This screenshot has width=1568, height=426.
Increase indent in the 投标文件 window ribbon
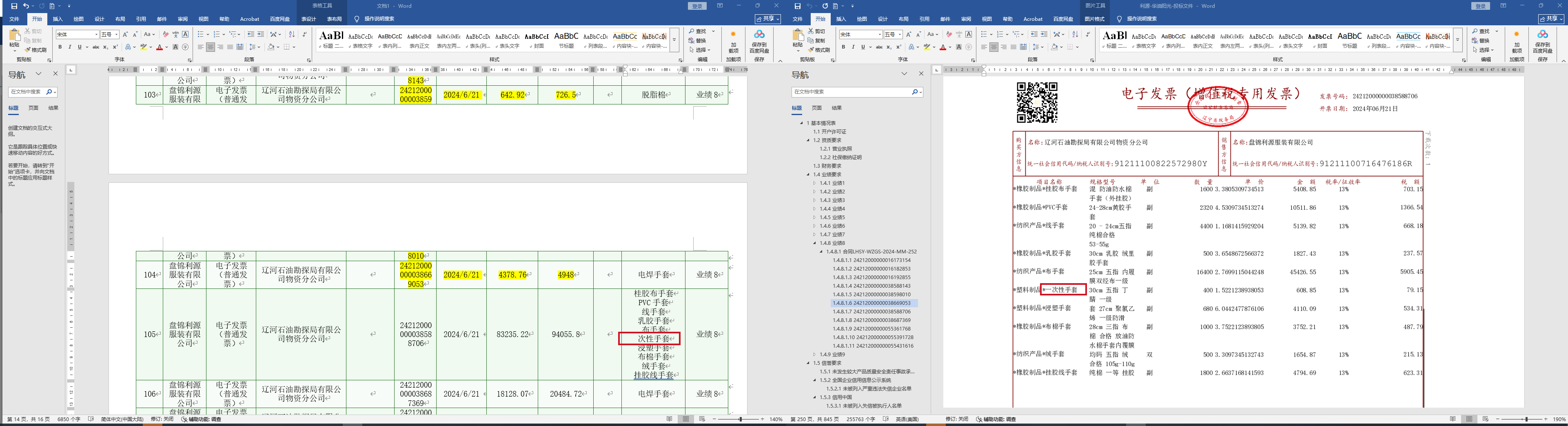[1044, 35]
